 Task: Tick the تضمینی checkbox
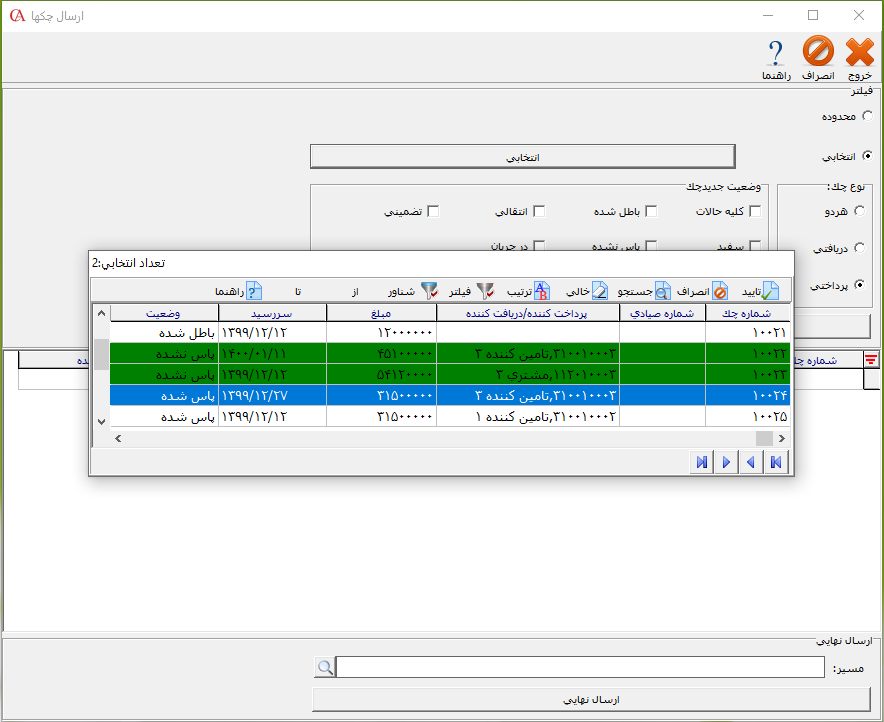[x=433, y=211]
